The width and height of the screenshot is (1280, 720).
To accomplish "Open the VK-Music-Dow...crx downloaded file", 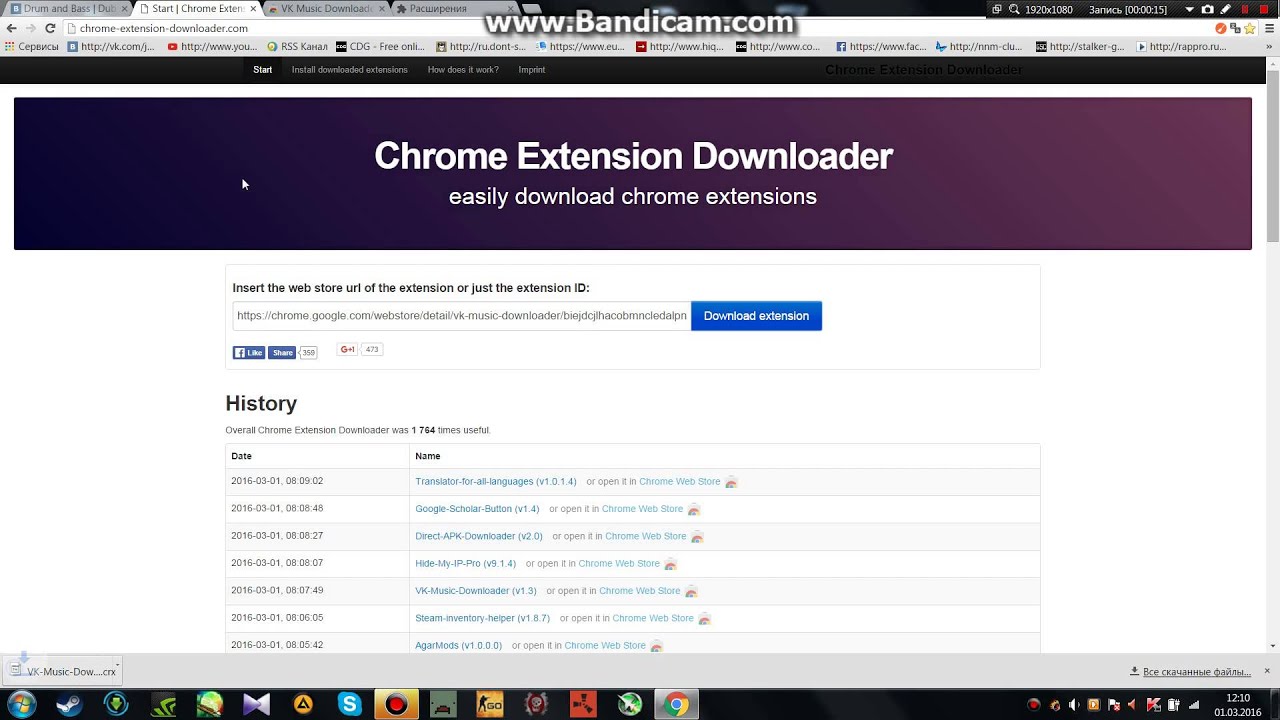I will (62, 671).
